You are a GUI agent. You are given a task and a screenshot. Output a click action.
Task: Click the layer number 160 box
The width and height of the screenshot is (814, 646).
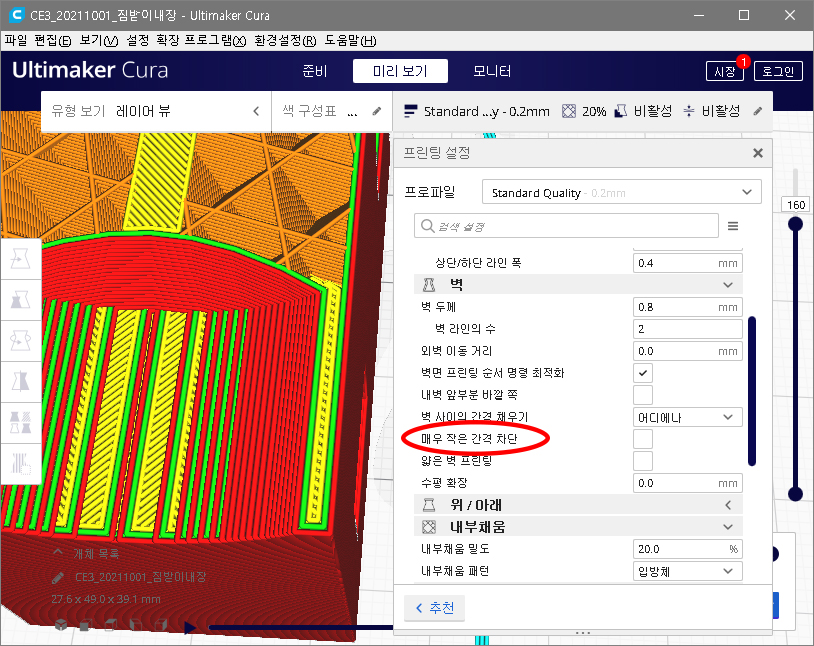(x=796, y=205)
